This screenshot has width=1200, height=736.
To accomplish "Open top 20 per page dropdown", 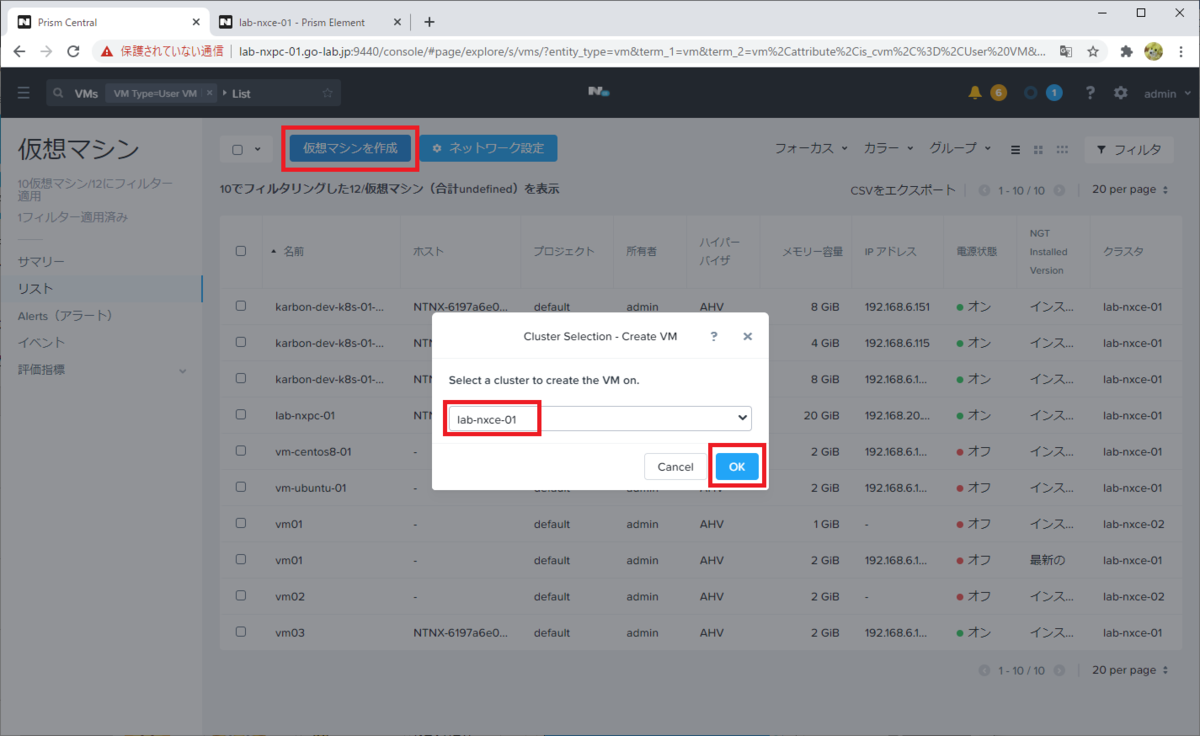I will tap(1130, 189).
